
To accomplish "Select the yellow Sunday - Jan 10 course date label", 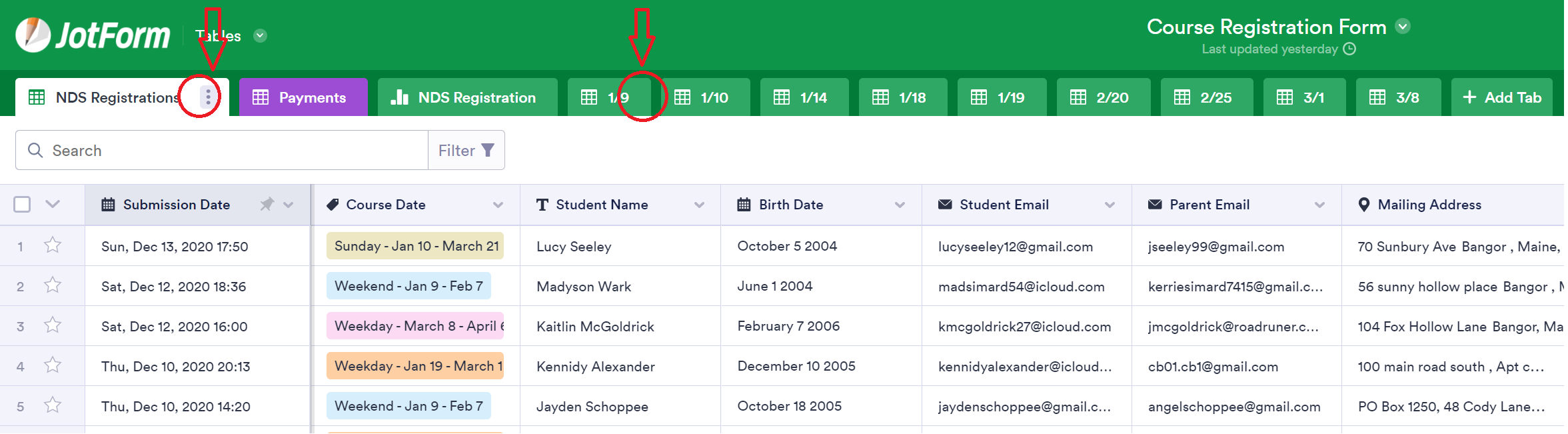I will pyautogui.click(x=414, y=245).
